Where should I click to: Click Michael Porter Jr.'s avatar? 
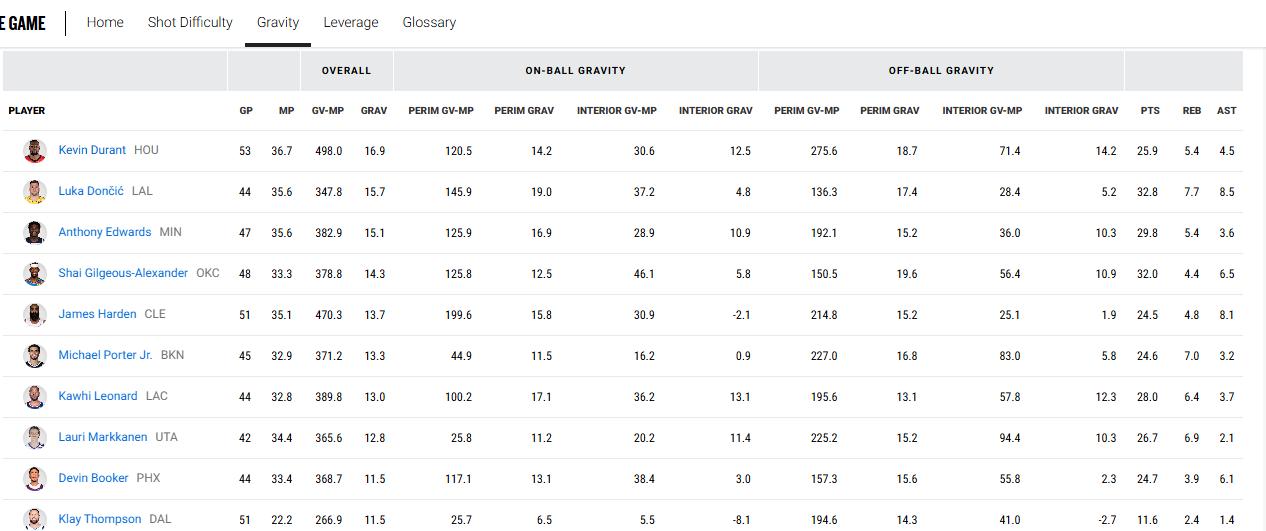tap(35, 356)
